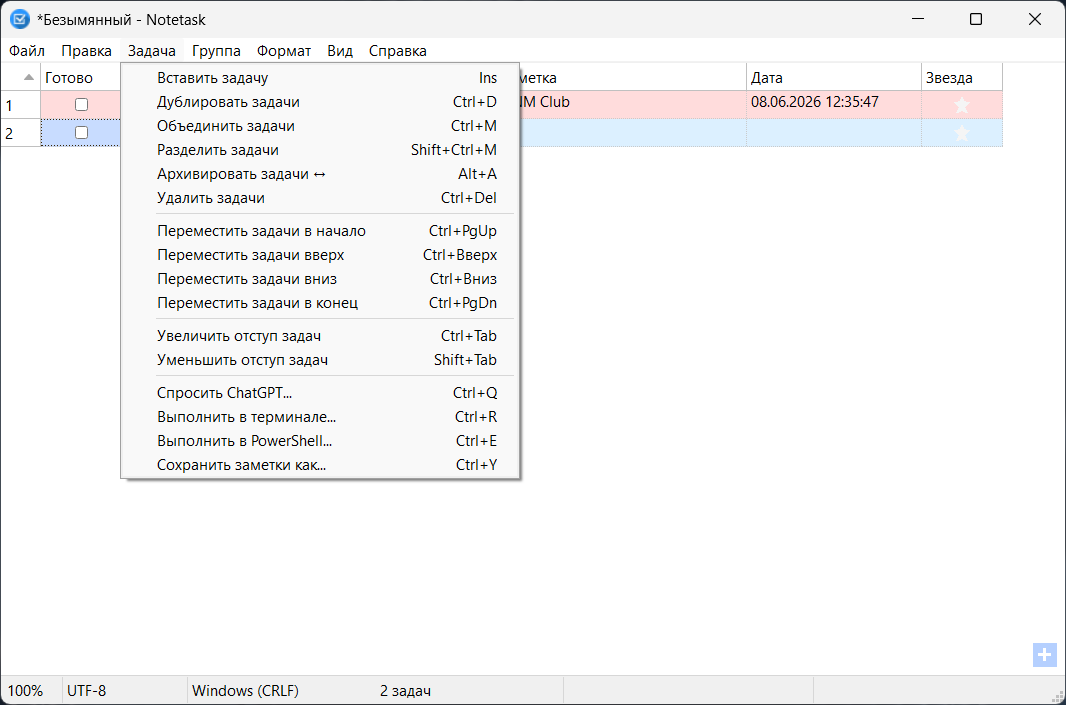The height and width of the screenshot is (705, 1066).
Task: Select Выполнить в терминале...
Action: pyautogui.click(x=320, y=417)
